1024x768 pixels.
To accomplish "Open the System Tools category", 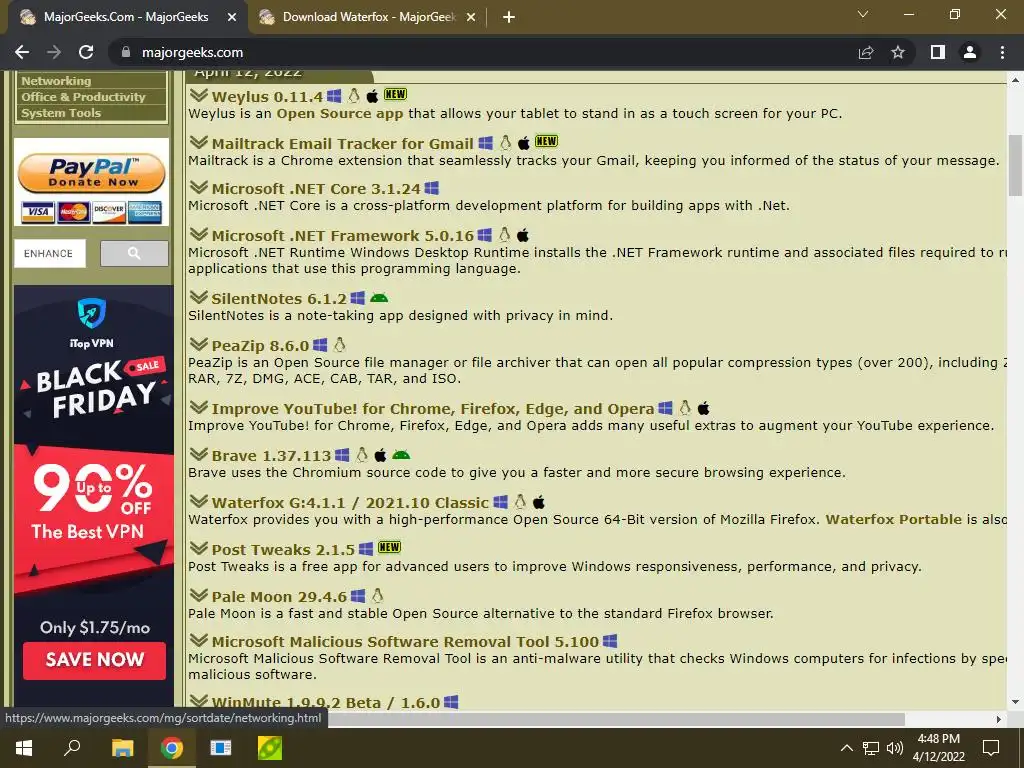I will 61,113.
